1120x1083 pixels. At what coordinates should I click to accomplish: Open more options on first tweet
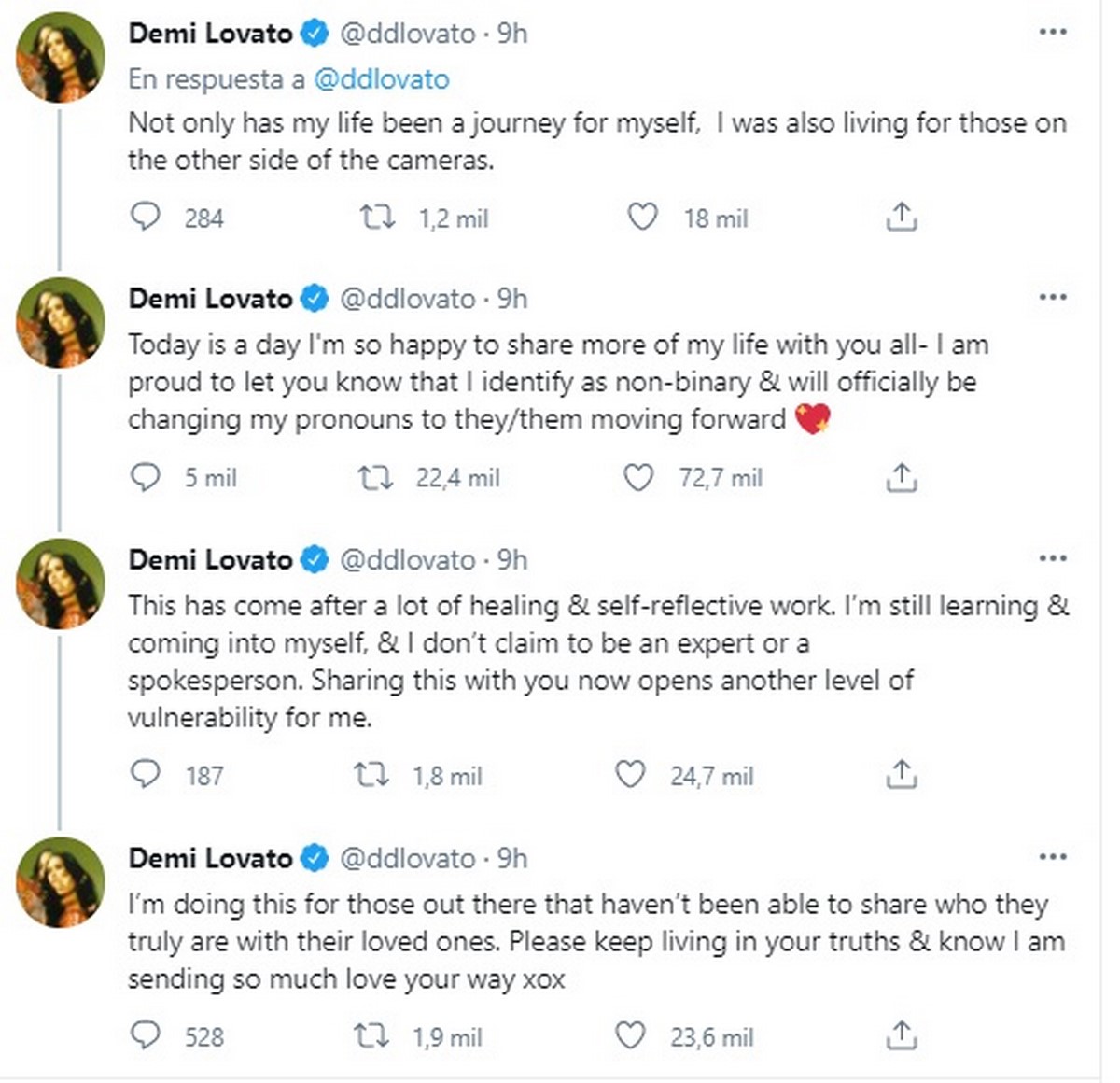tap(1052, 33)
